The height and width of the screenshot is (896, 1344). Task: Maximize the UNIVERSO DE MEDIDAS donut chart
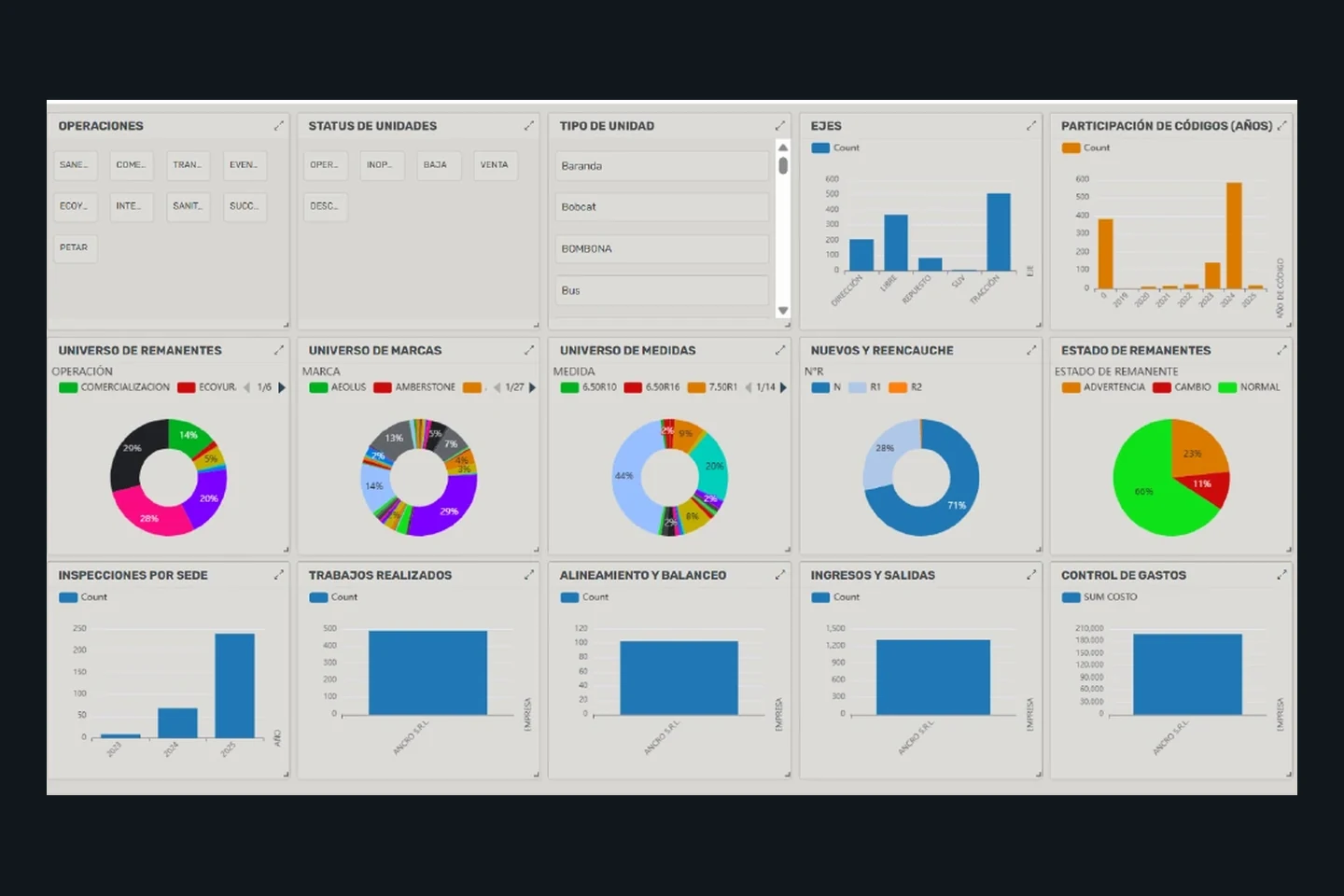pyautogui.click(x=780, y=350)
